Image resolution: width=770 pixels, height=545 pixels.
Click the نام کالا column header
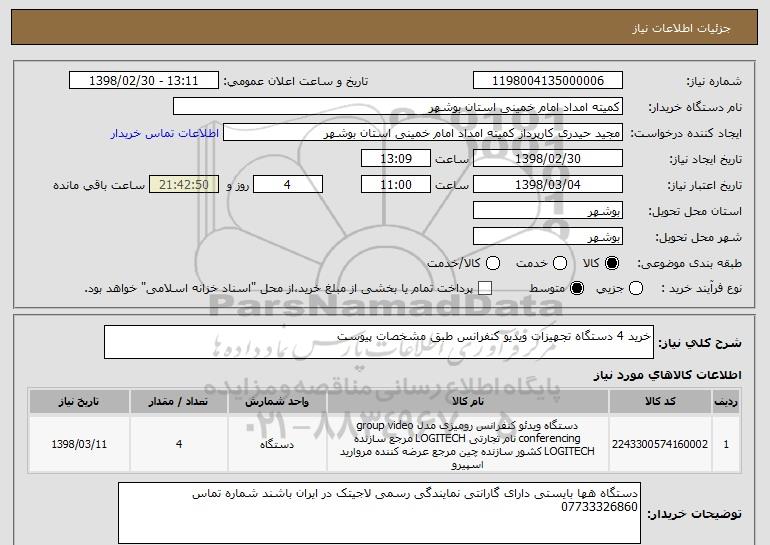pyautogui.click(x=468, y=402)
